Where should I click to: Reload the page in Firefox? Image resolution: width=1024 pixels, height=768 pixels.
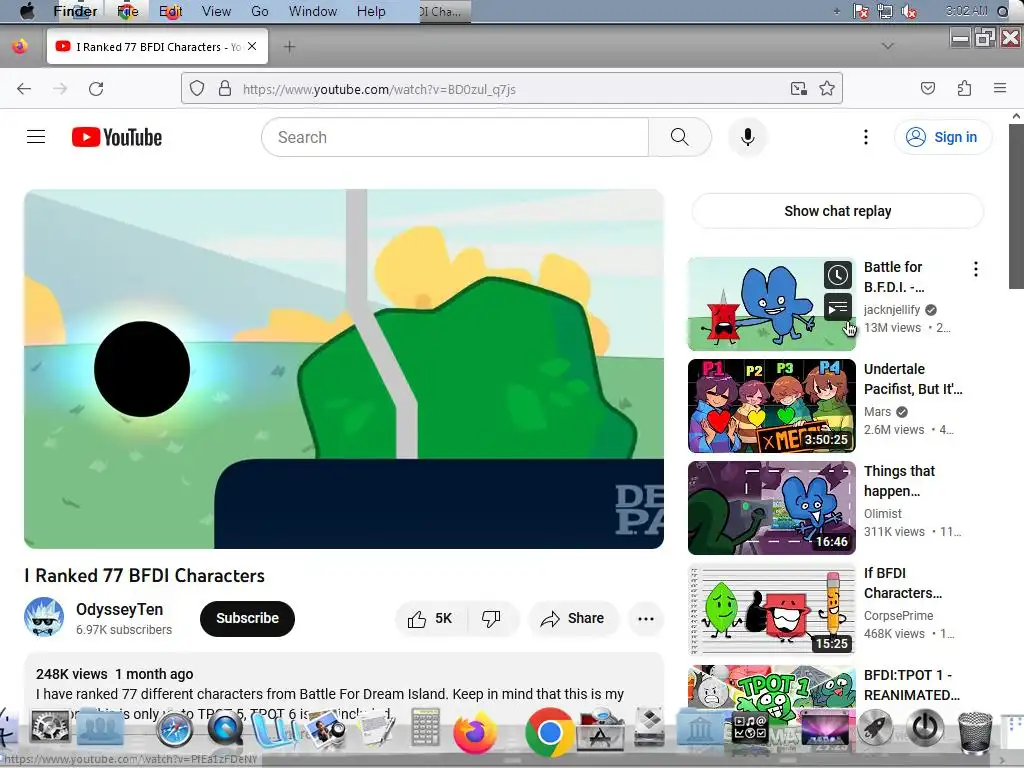point(96,89)
